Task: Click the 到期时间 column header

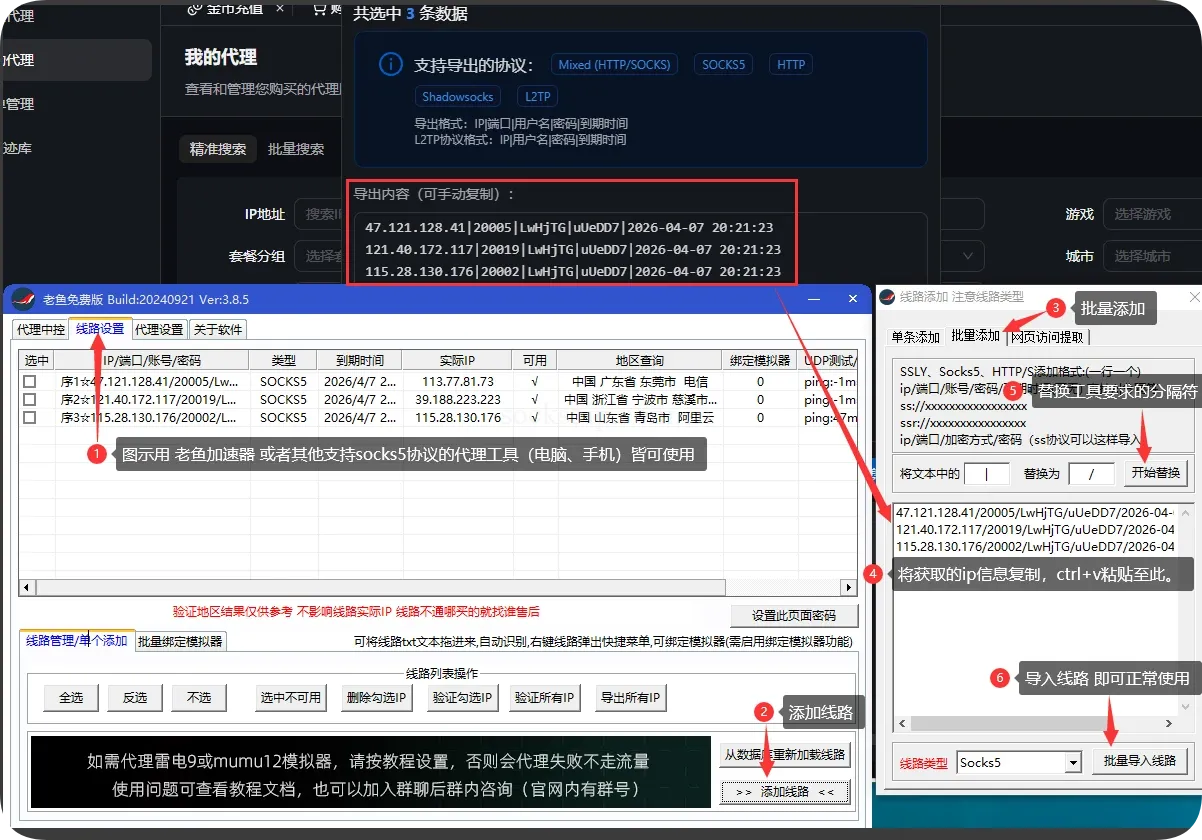Action: click(359, 360)
